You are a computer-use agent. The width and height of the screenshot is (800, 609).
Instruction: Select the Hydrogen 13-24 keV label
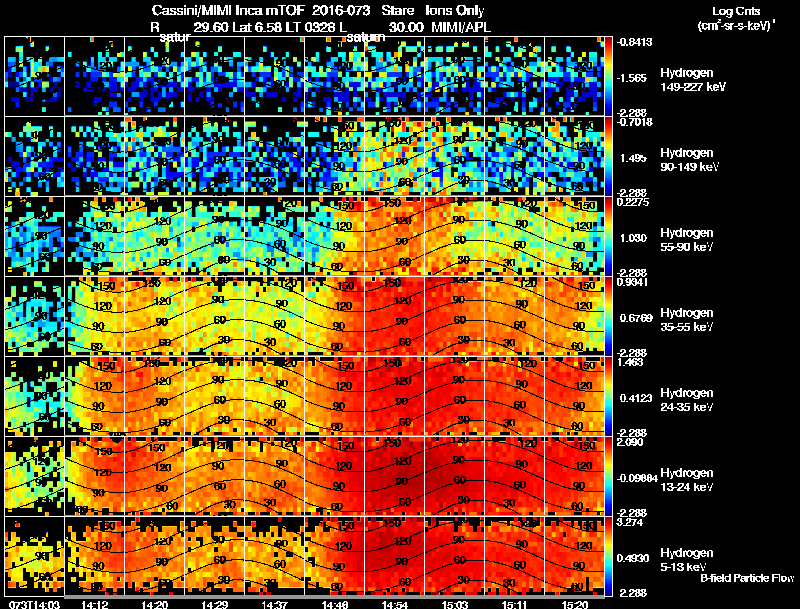click(x=687, y=480)
